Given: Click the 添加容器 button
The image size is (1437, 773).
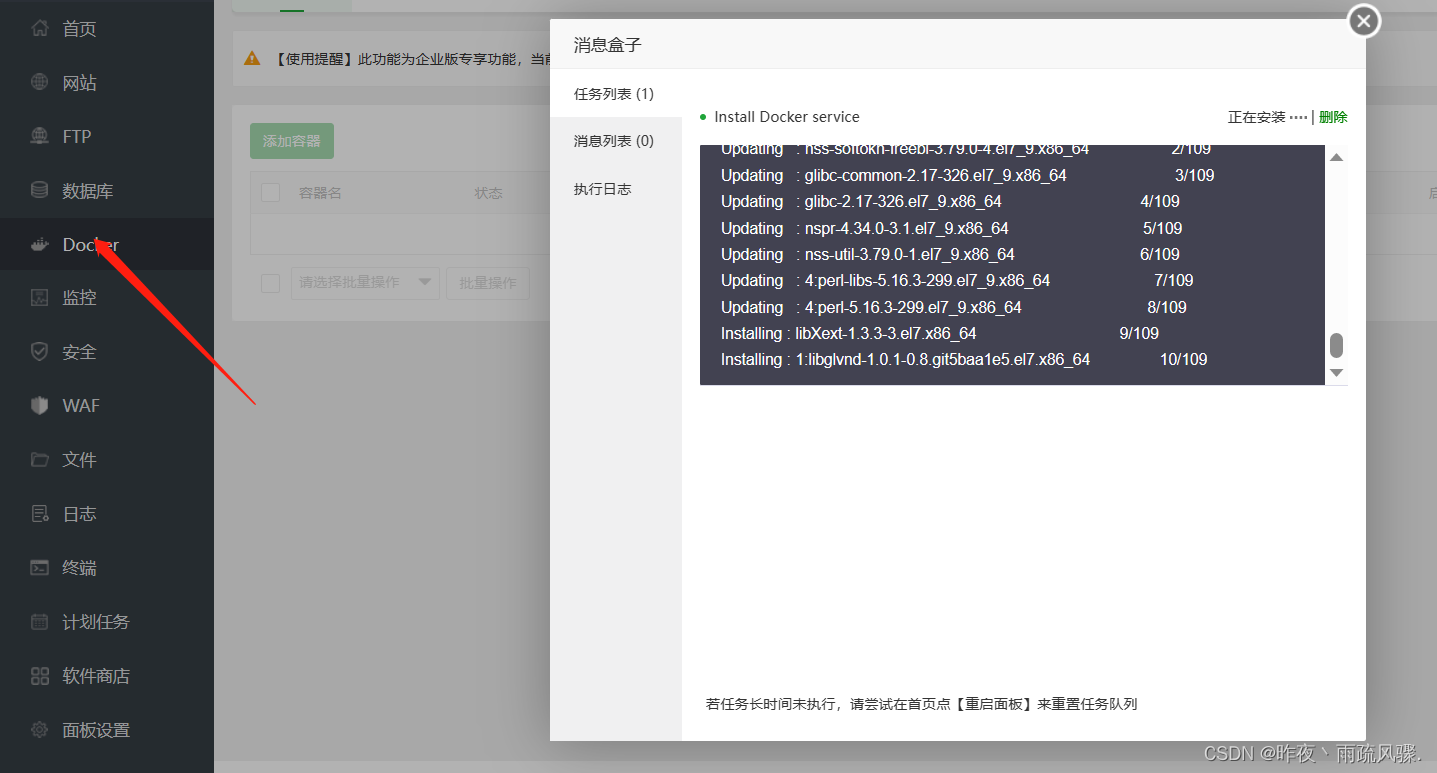Looking at the screenshot, I should pos(292,141).
